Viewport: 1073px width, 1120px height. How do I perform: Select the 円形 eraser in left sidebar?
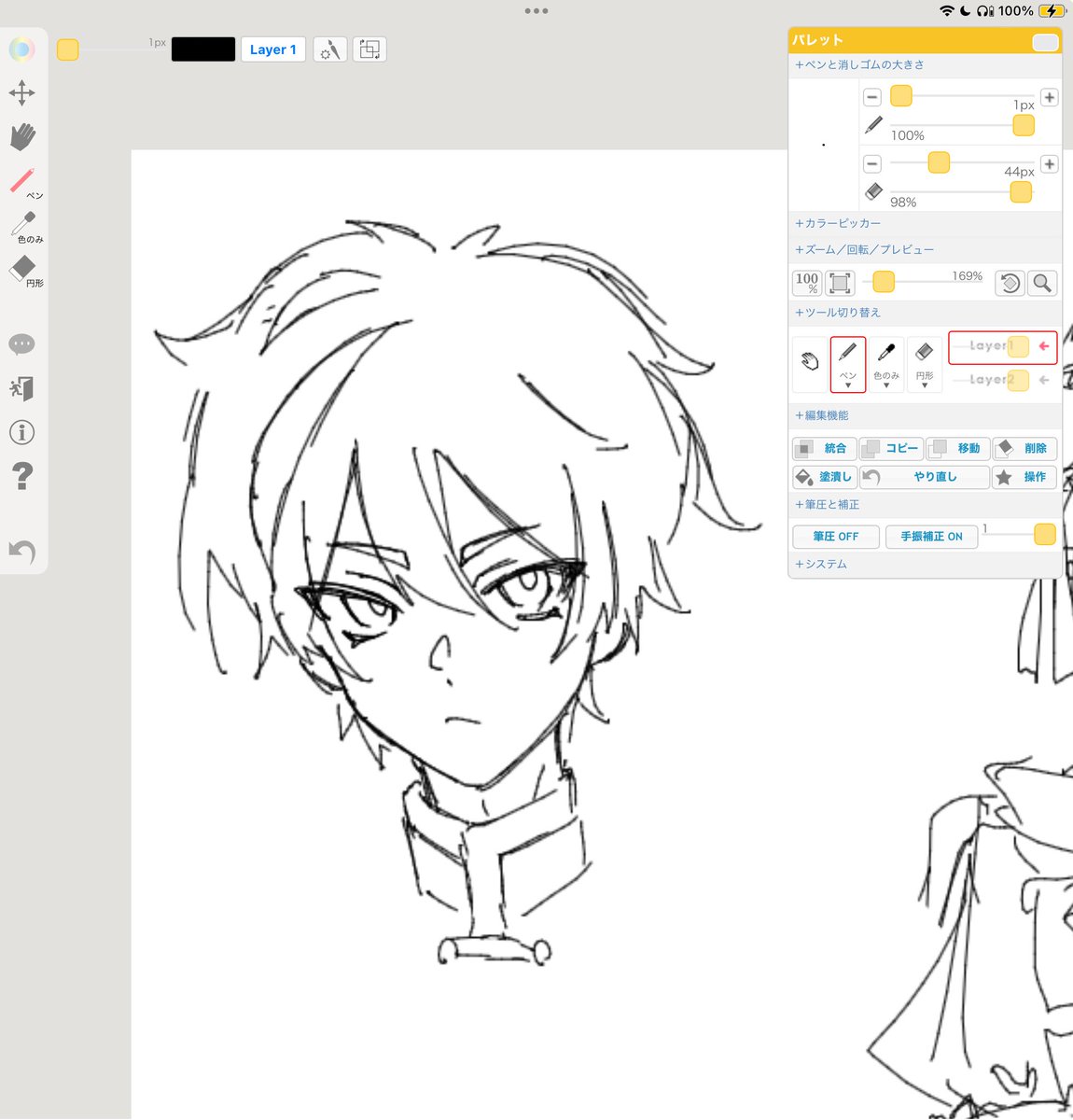[x=25, y=271]
